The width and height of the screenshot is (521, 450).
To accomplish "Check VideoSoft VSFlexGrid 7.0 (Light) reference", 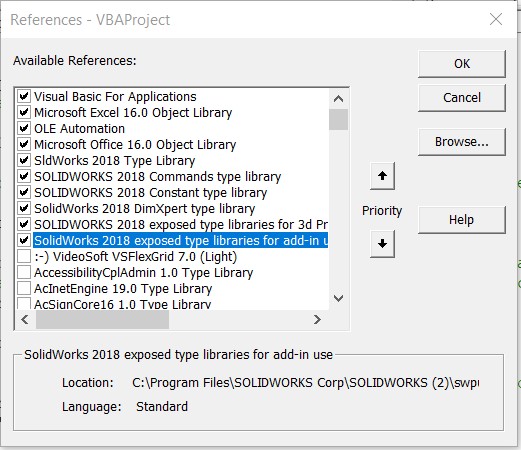I will [24, 256].
